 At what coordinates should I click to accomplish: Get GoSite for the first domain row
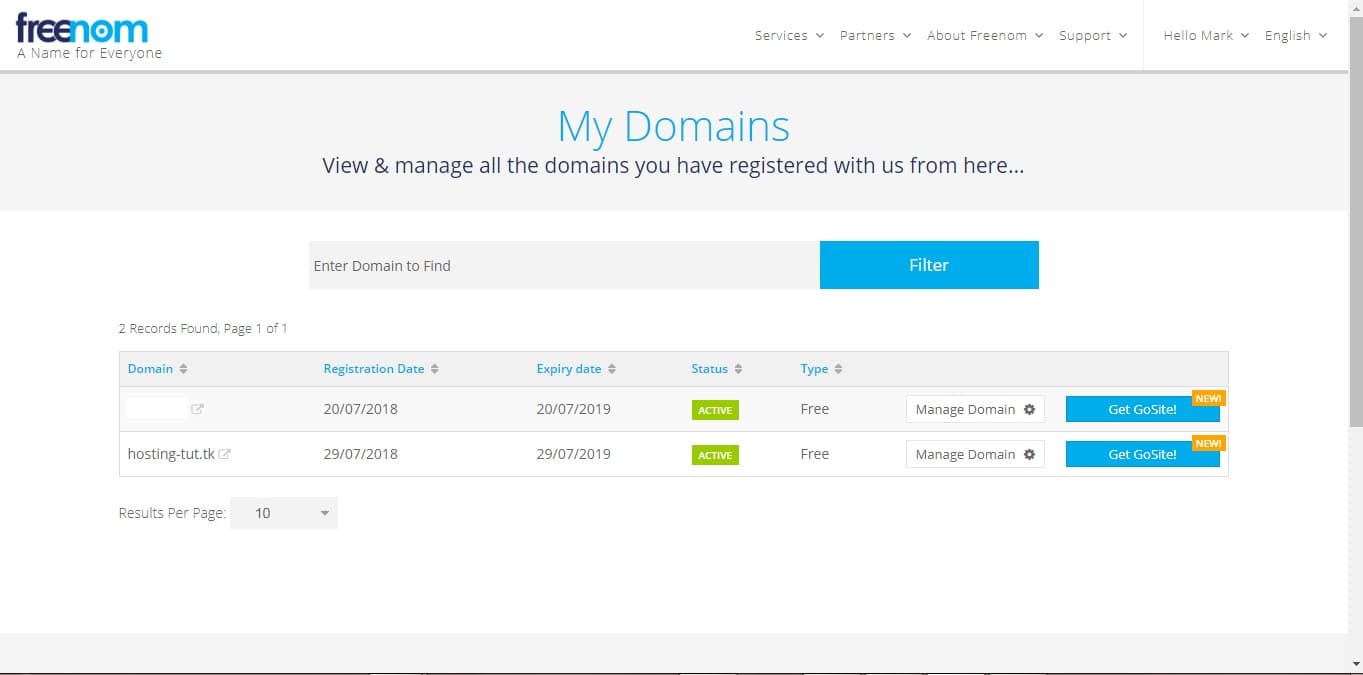tap(1143, 409)
